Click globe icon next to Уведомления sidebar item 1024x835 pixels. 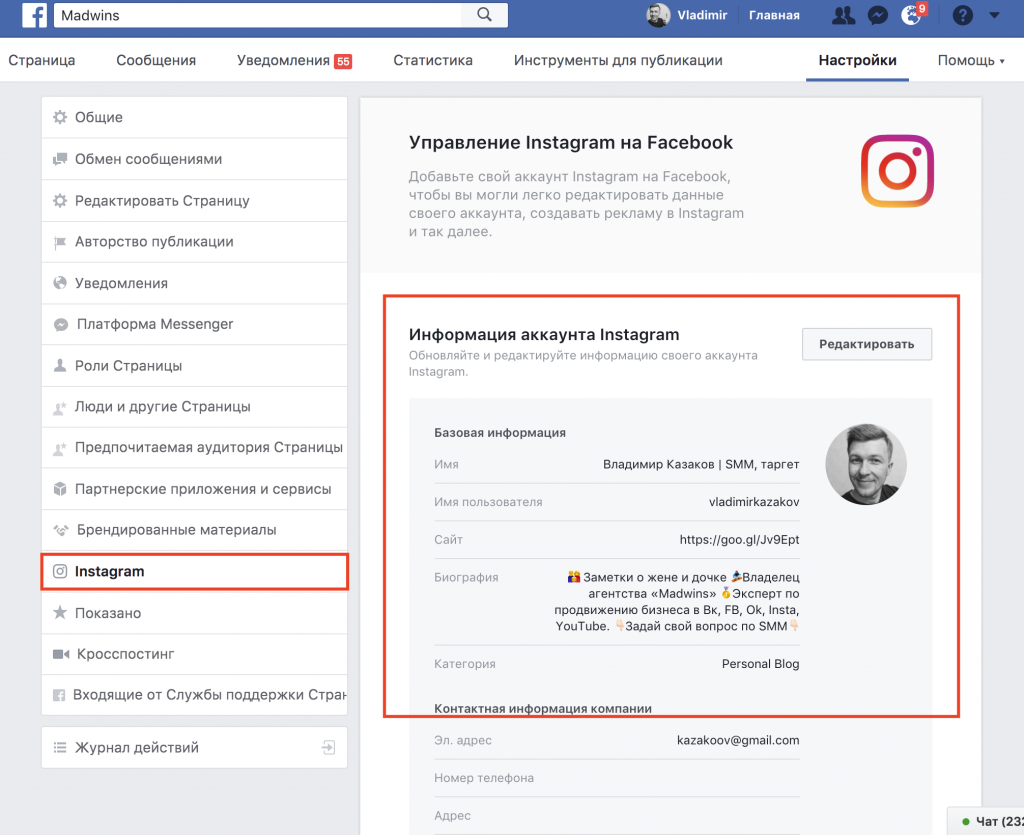tap(60, 283)
